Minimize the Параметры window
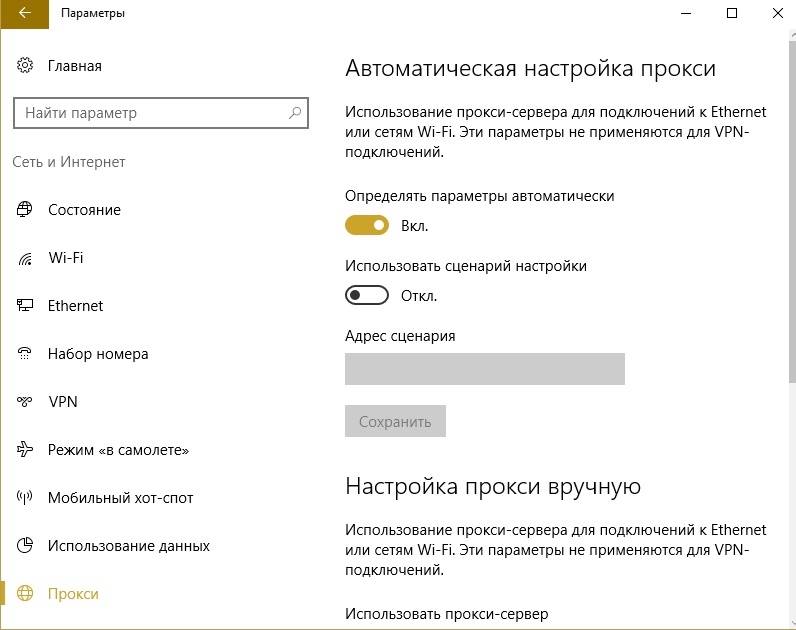Screen dimensions: 796x630 tap(686, 14)
